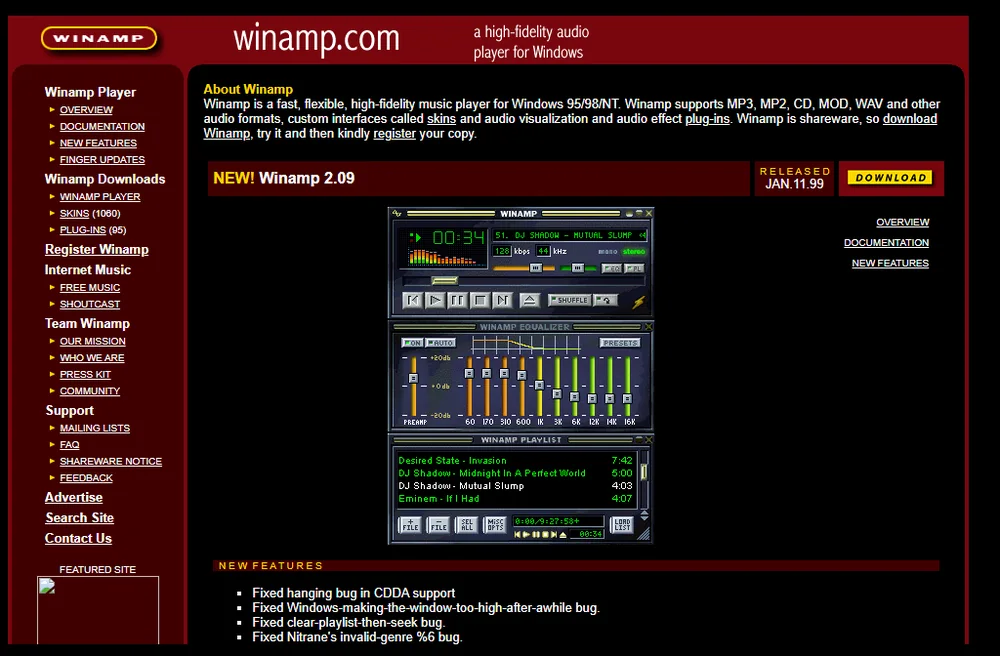Open PRESS KIT link
This screenshot has width=1000, height=656.
pyautogui.click(x=85, y=374)
